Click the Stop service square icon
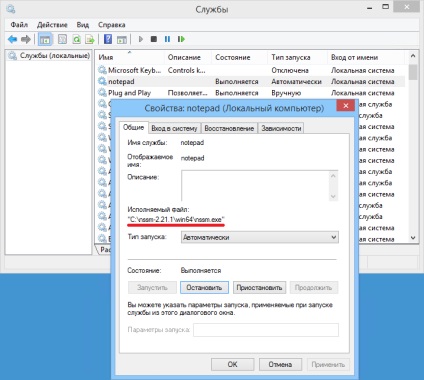 coord(154,39)
